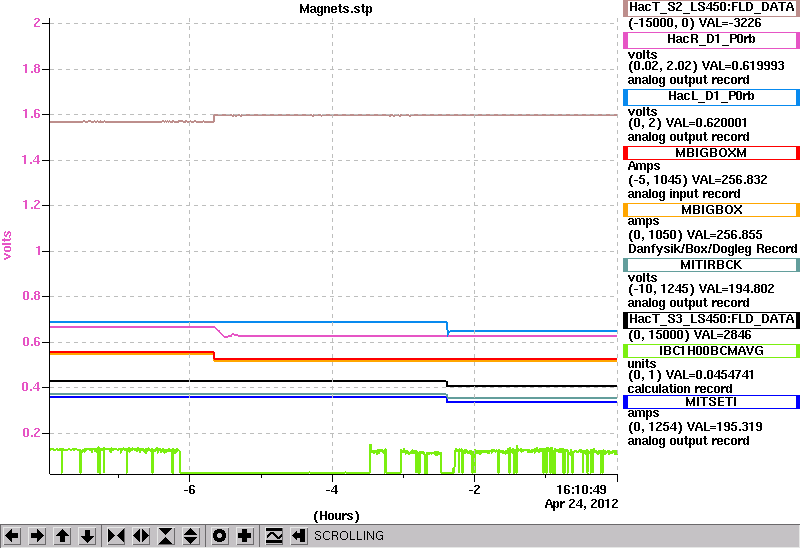Pan the graph right with the right arrow

pos(37,536)
